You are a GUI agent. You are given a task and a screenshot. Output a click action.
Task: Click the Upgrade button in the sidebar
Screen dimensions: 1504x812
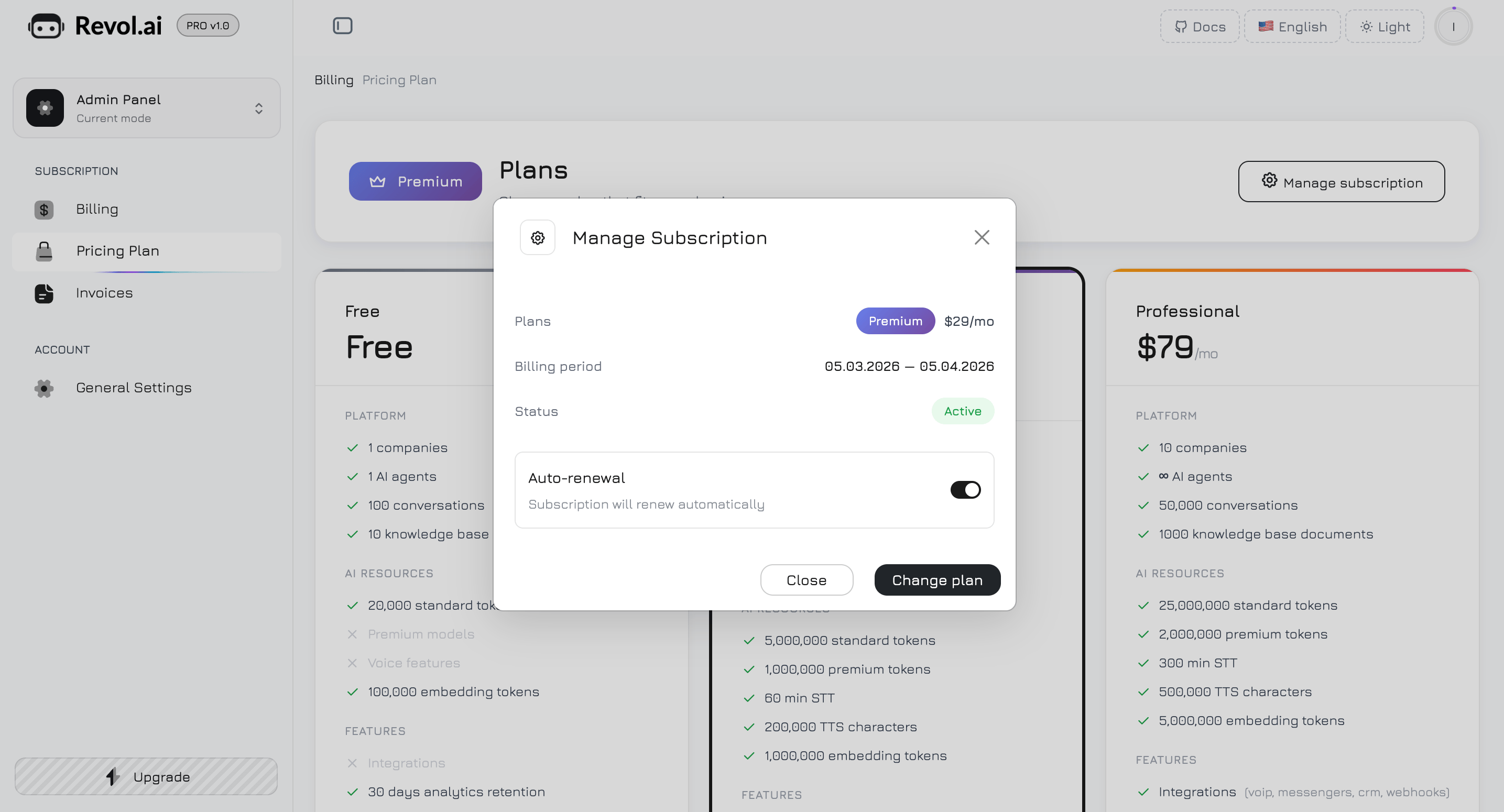(146, 776)
